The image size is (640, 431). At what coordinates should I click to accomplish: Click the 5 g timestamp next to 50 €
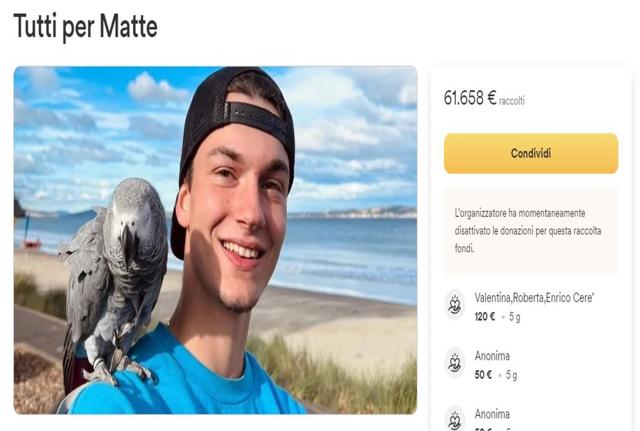511,375
